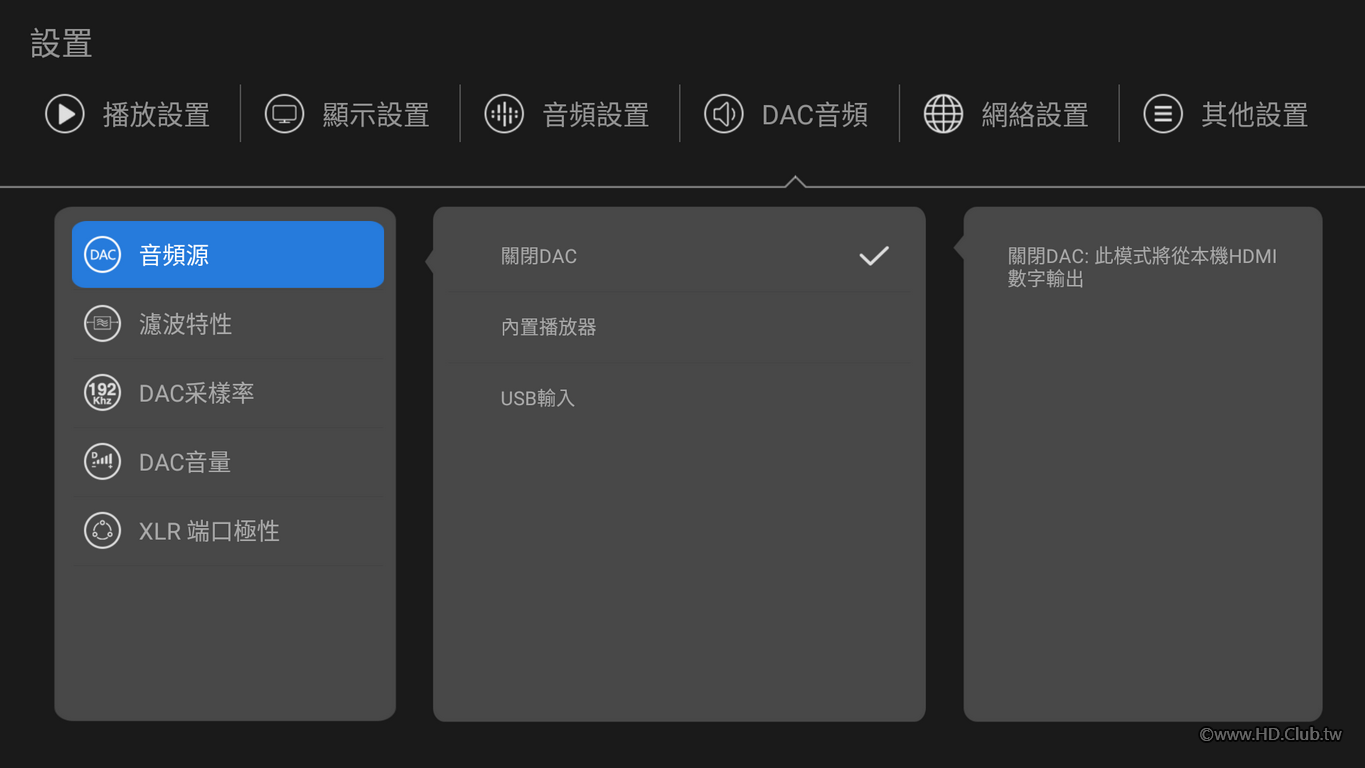The height and width of the screenshot is (768, 1365).
Task: Click the speaker icon beside DAC音頻
Action: (x=724, y=114)
